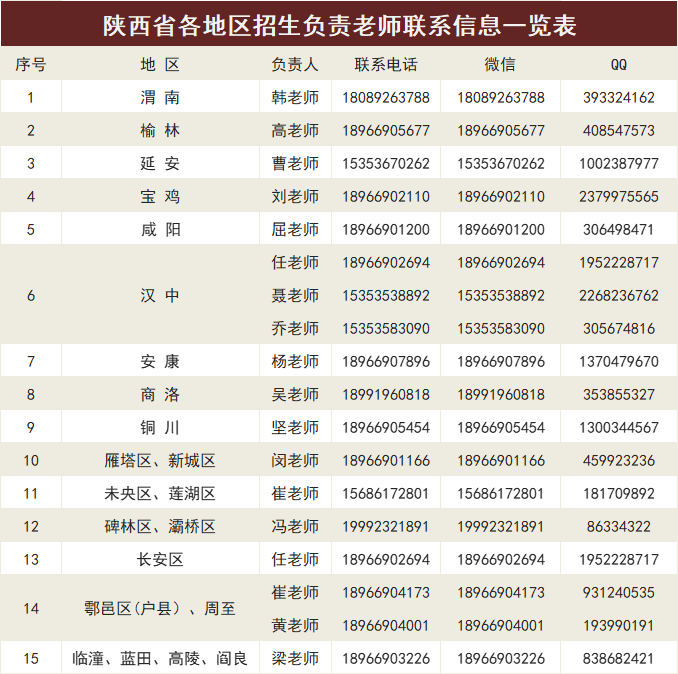
Task: Click QQ number 306498471 for 咸阳
Action: click(x=619, y=230)
